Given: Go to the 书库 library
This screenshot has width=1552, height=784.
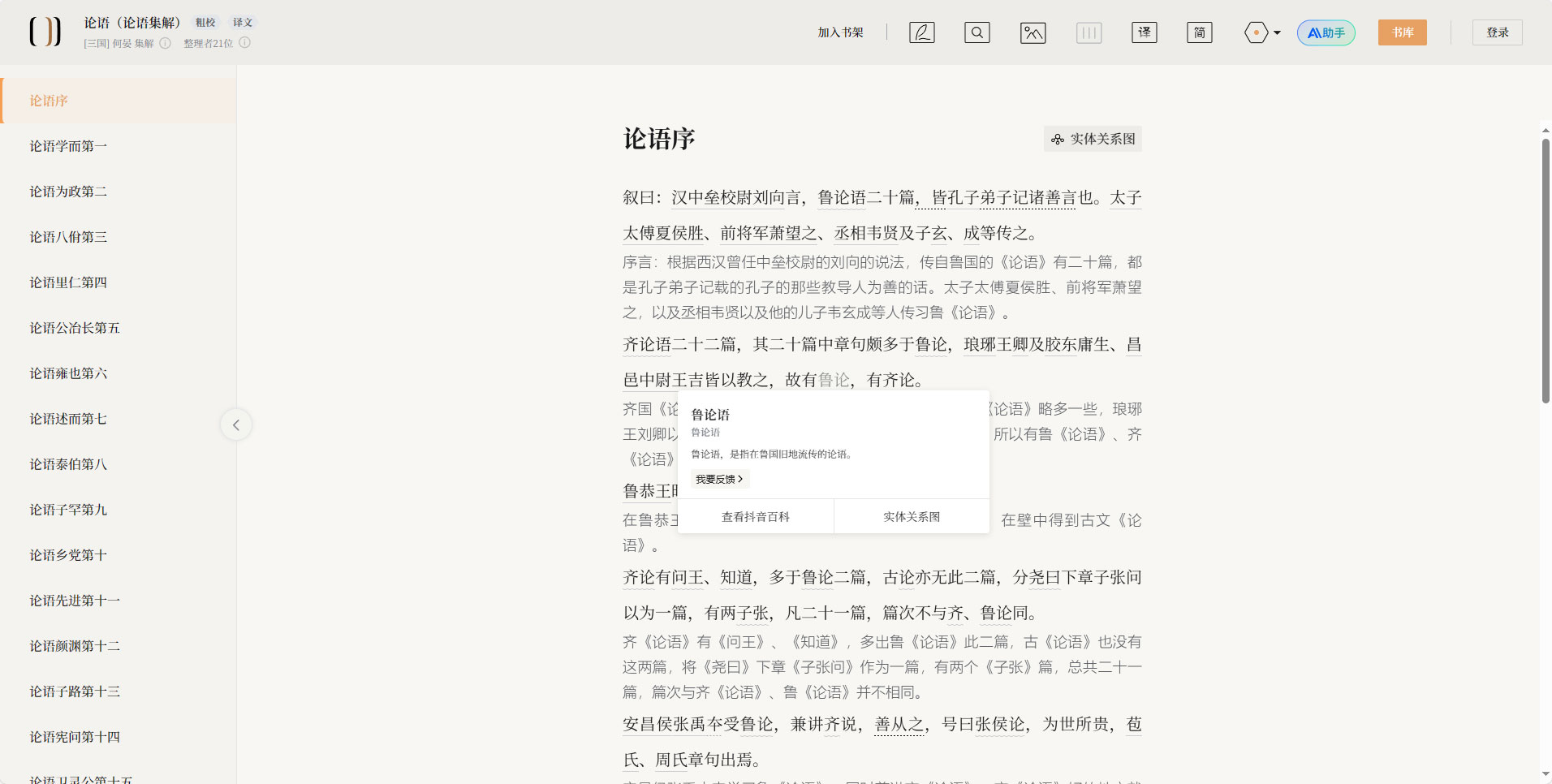Looking at the screenshot, I should pos(1403,32).
